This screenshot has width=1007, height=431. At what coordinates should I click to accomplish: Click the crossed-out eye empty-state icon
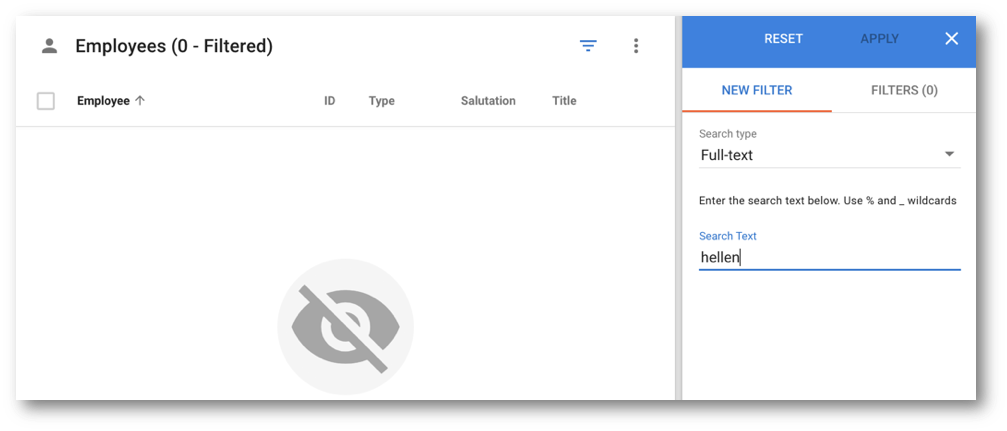pos(346,327)
